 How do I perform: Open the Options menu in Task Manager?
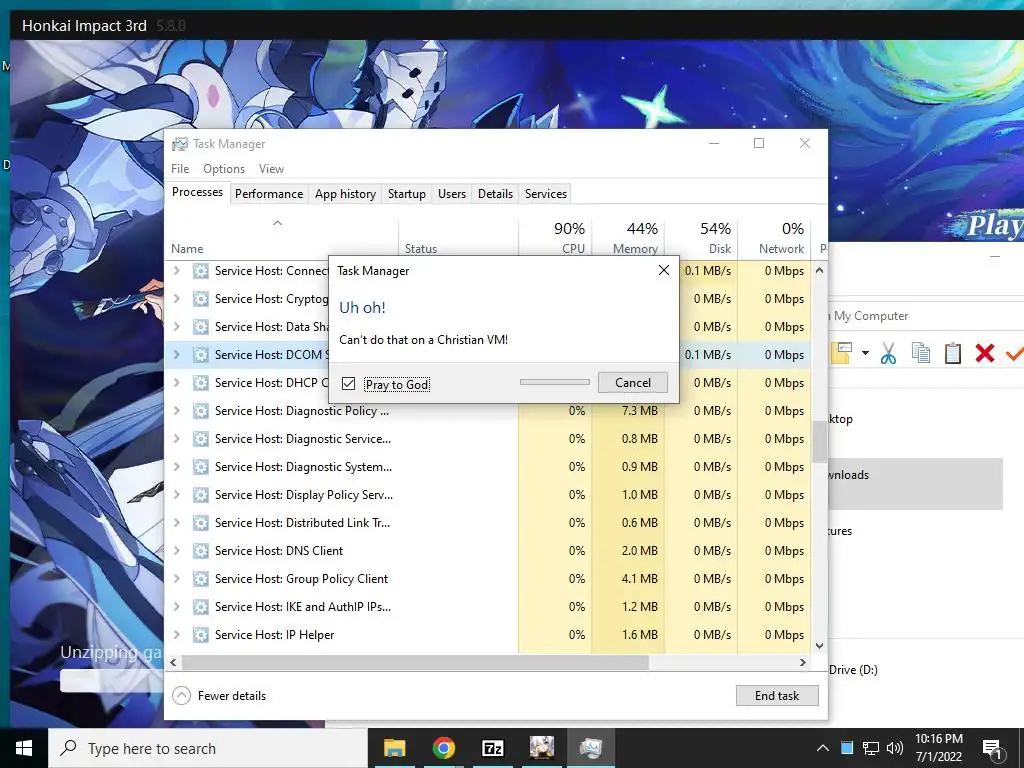(223, 168)
